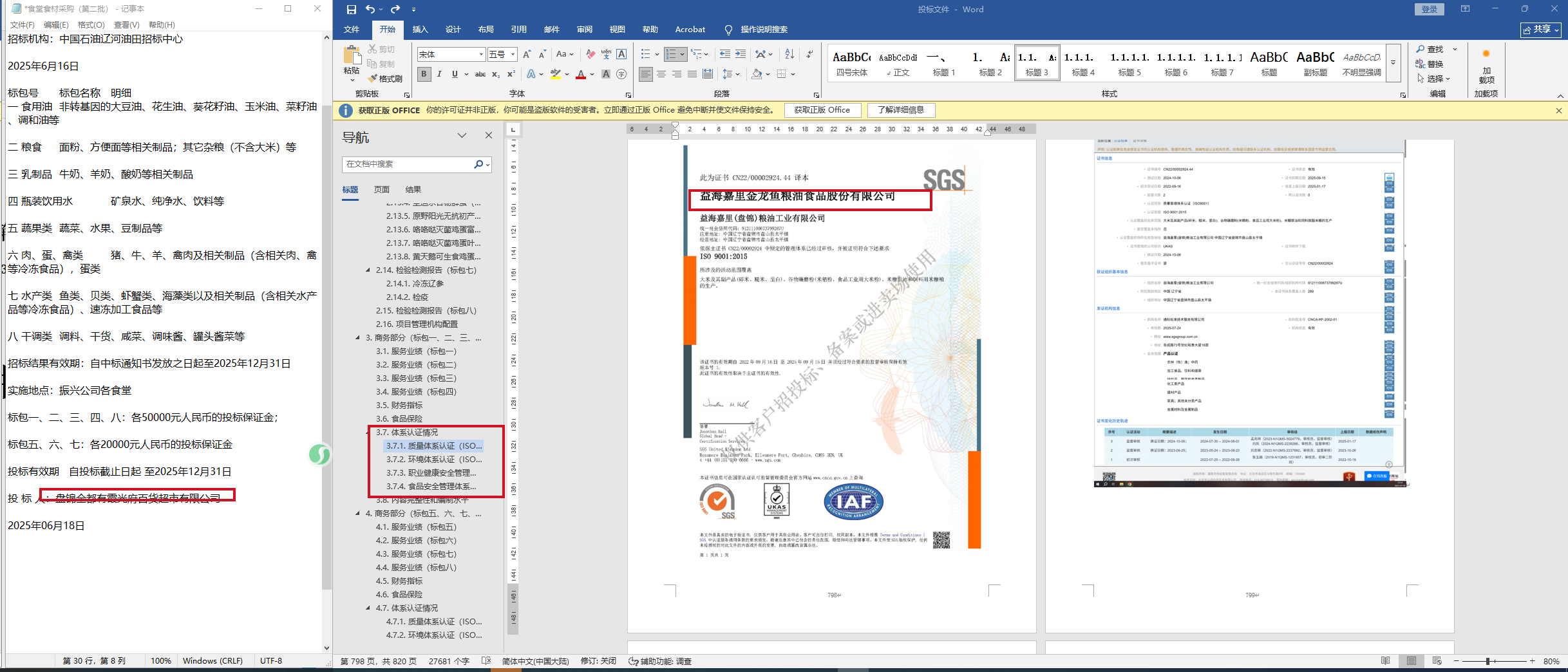Collapse the 2.14 检验检测报告 tree node

pos(368,270)
